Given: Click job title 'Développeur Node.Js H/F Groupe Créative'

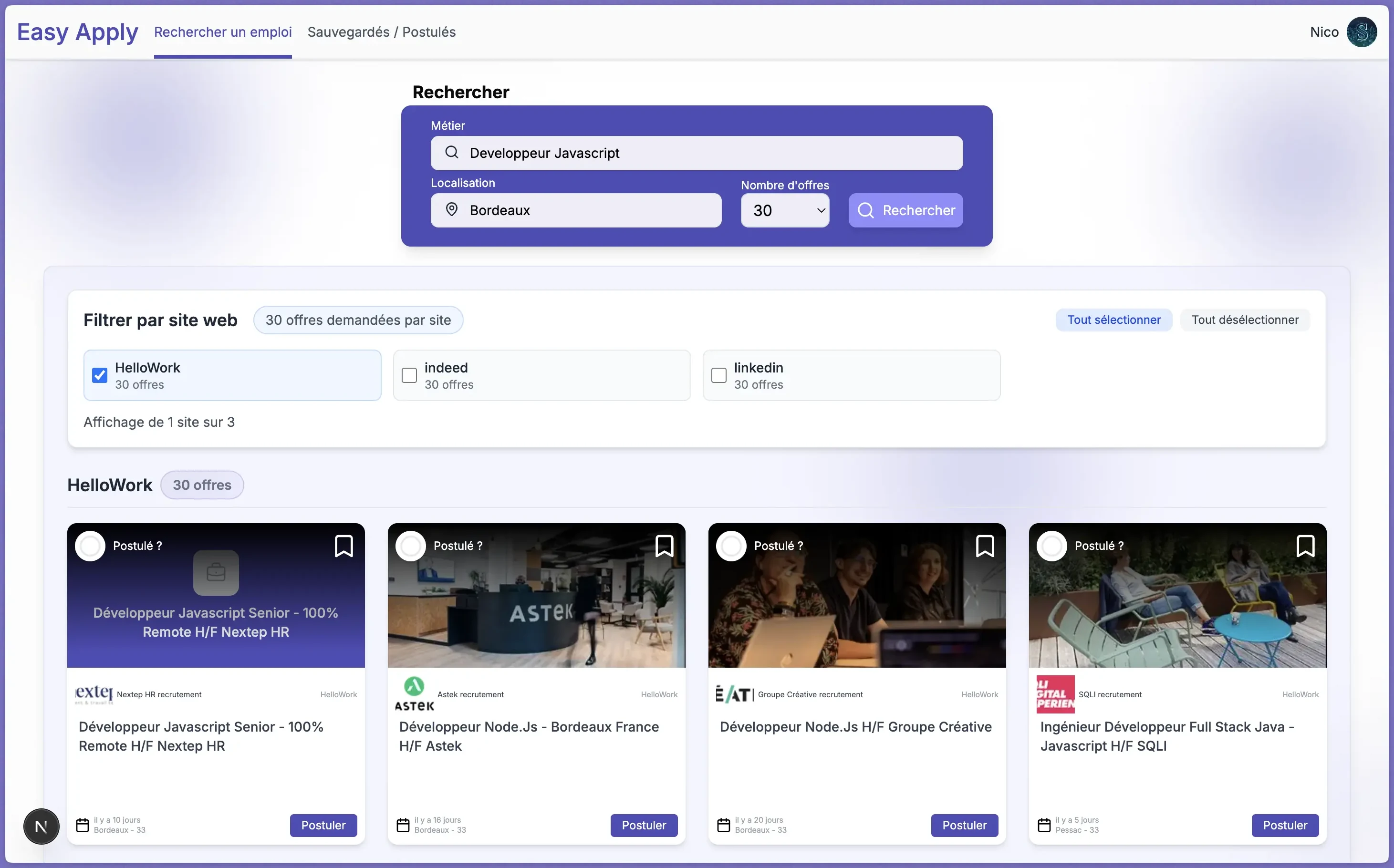Looking at the screenshot, I should pyautogui.click(x=856, y=727).
